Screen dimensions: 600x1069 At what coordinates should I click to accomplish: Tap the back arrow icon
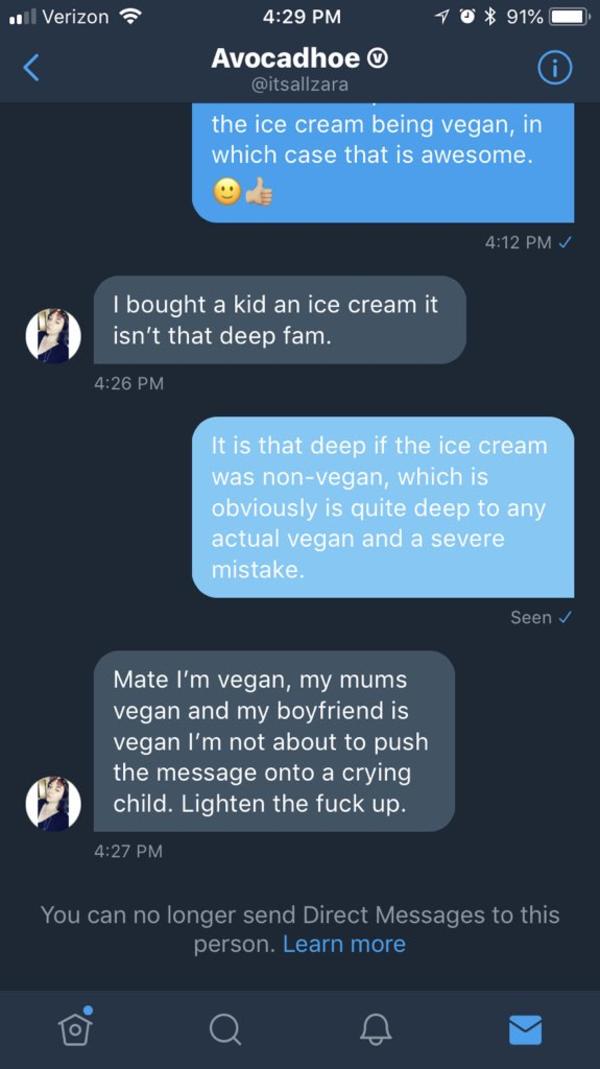pyautogui.click(x=32, y=68)
